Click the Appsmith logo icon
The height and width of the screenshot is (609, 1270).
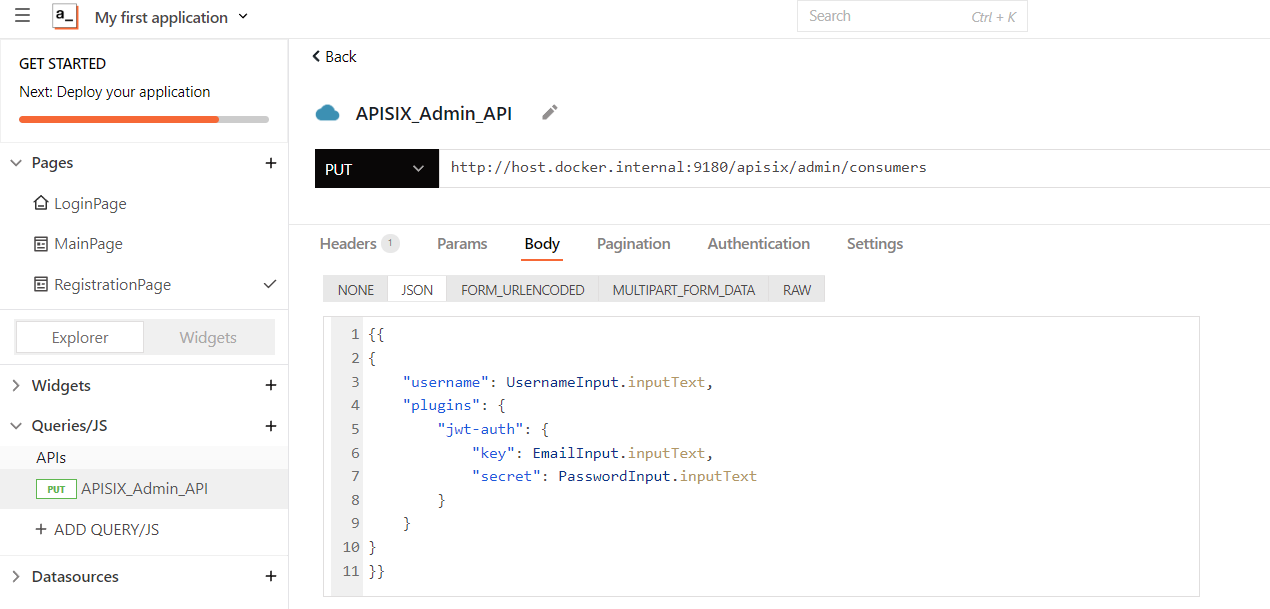[x=63, y=16]
